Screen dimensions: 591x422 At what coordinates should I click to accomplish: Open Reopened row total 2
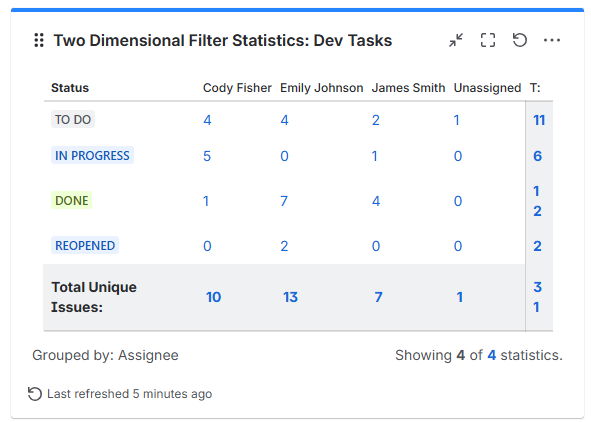[x=537, y=246]
